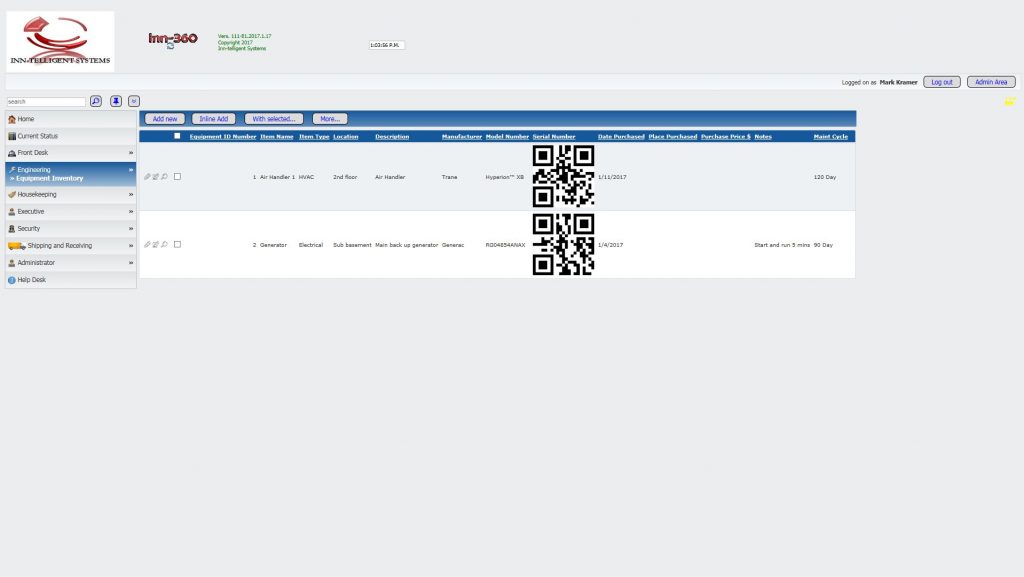This screenshot has width=1024, height=577.
Task: Collapse the Engineering menu arrow
Action: [131, 170]
